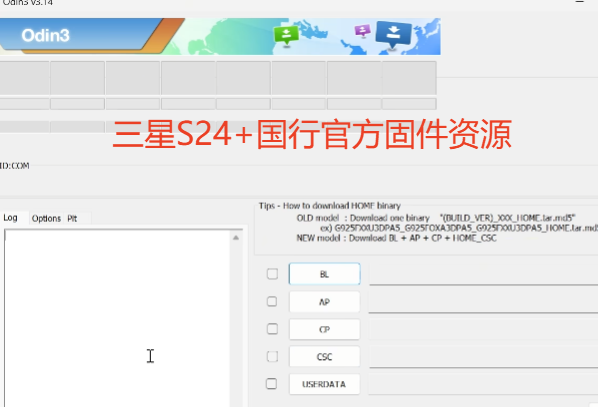Click the green download marker icon
Screen dimensions: 598x407
click(286, 36)
